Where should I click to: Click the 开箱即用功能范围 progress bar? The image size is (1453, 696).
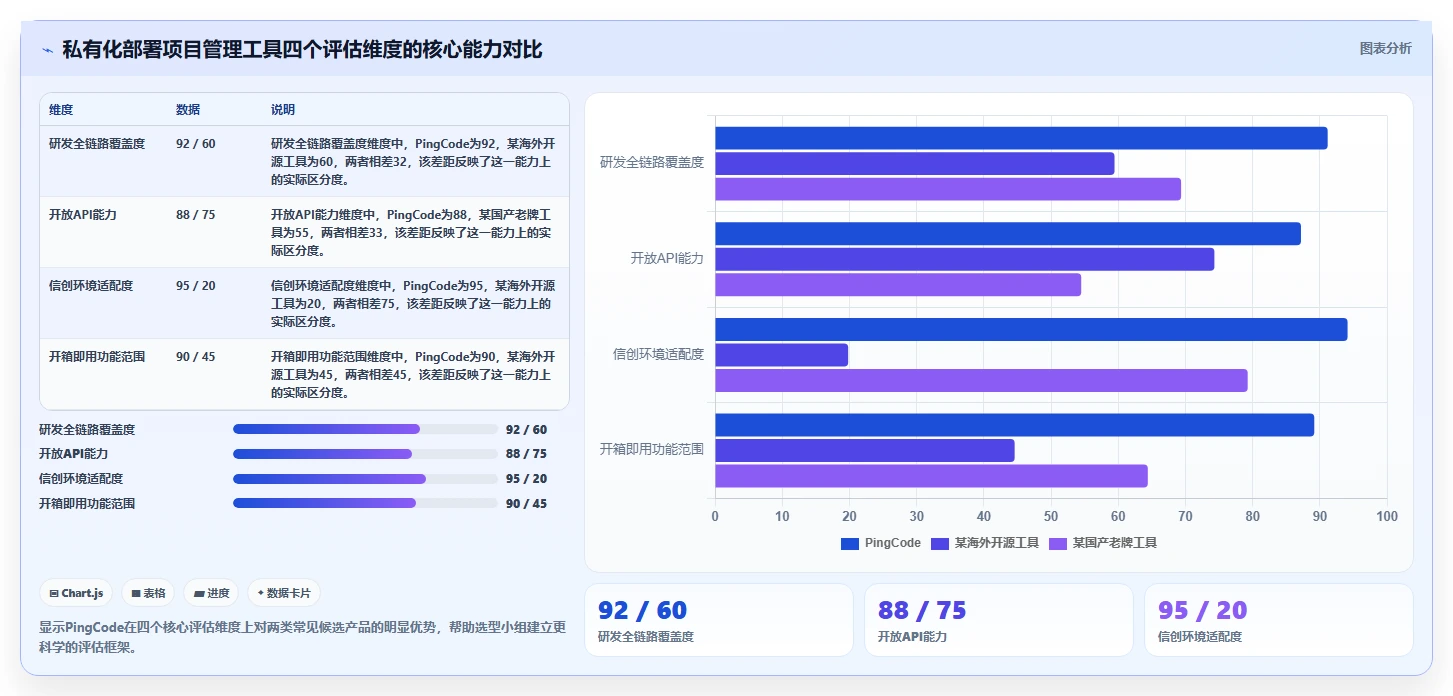[365, 504]
